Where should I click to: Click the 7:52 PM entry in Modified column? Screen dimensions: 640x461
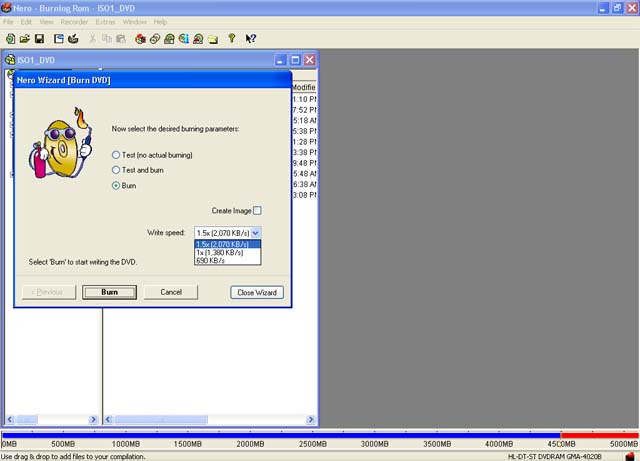304,110
